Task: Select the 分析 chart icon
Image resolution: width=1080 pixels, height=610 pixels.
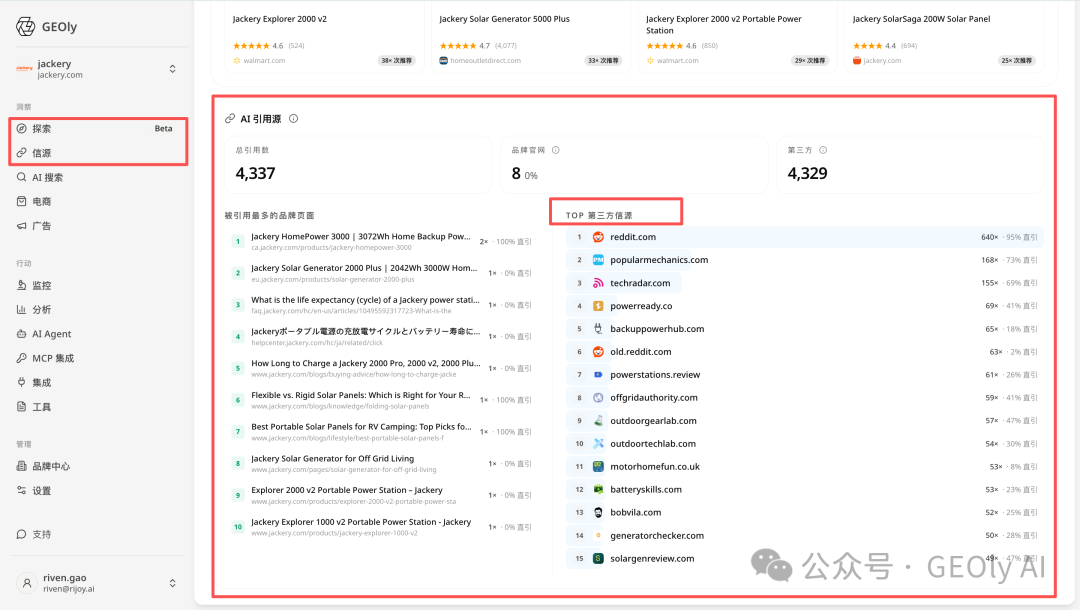Action: (x=21, y=309)
